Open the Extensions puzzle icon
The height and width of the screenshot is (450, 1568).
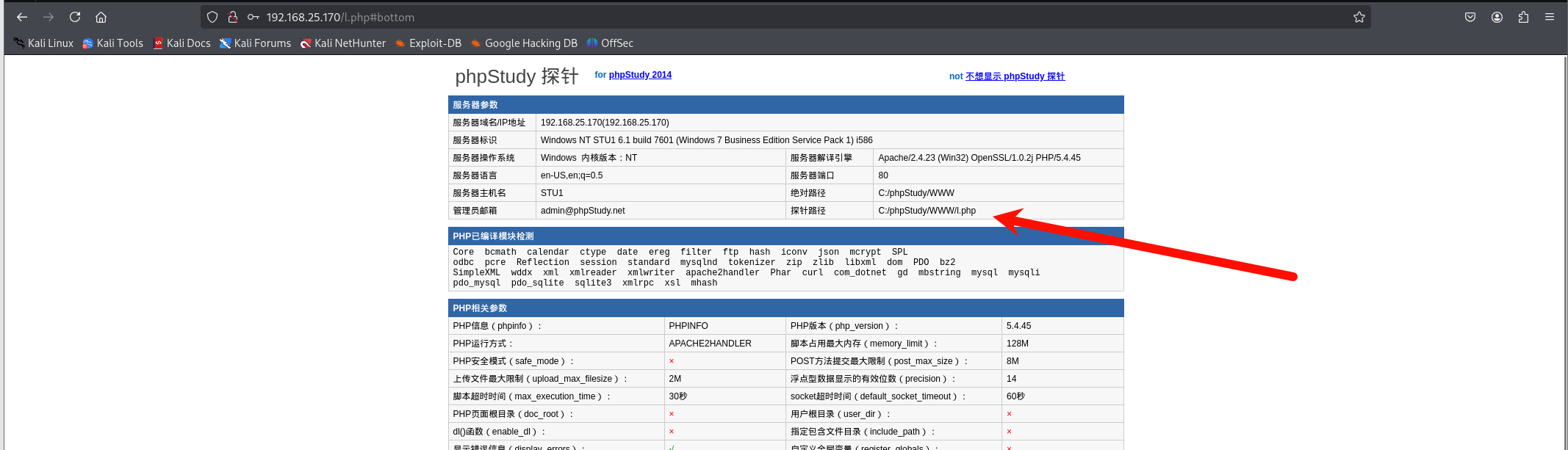[1523, 17]
